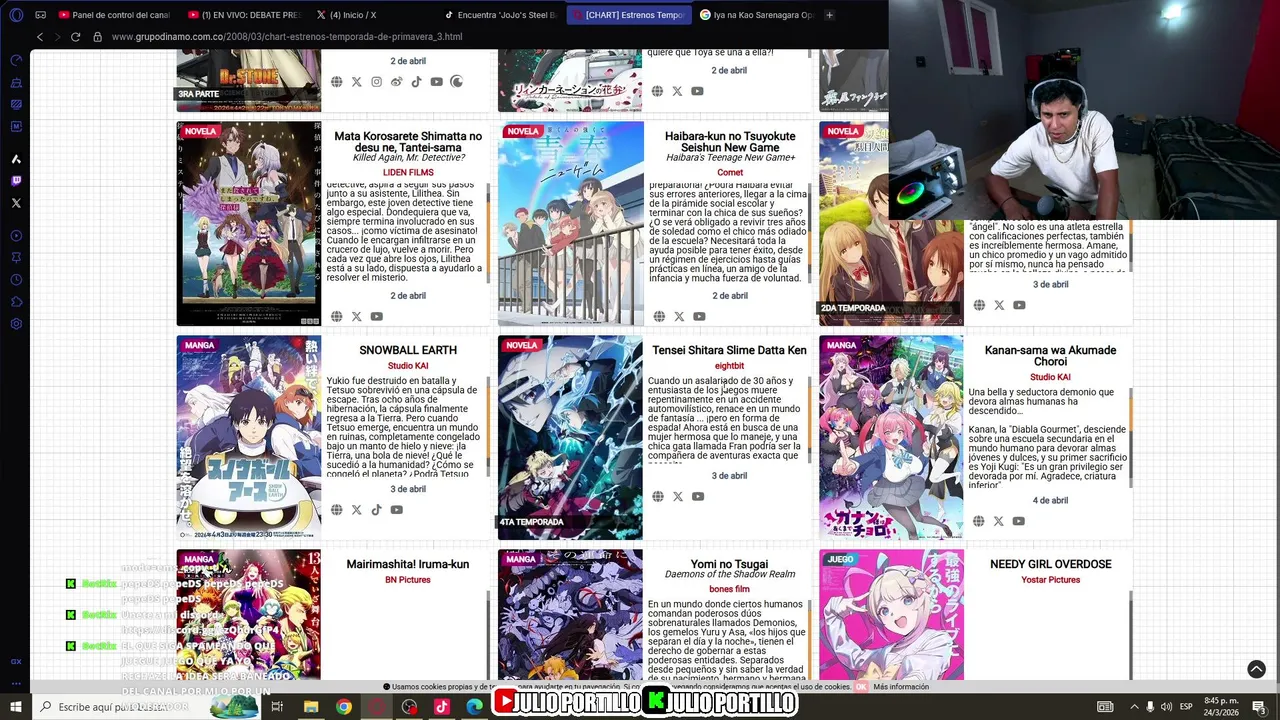Open the YouTube icon for Kanan-sama wa Akumade Choroi
The image size is (1280, 720).
coord(1018,521)
